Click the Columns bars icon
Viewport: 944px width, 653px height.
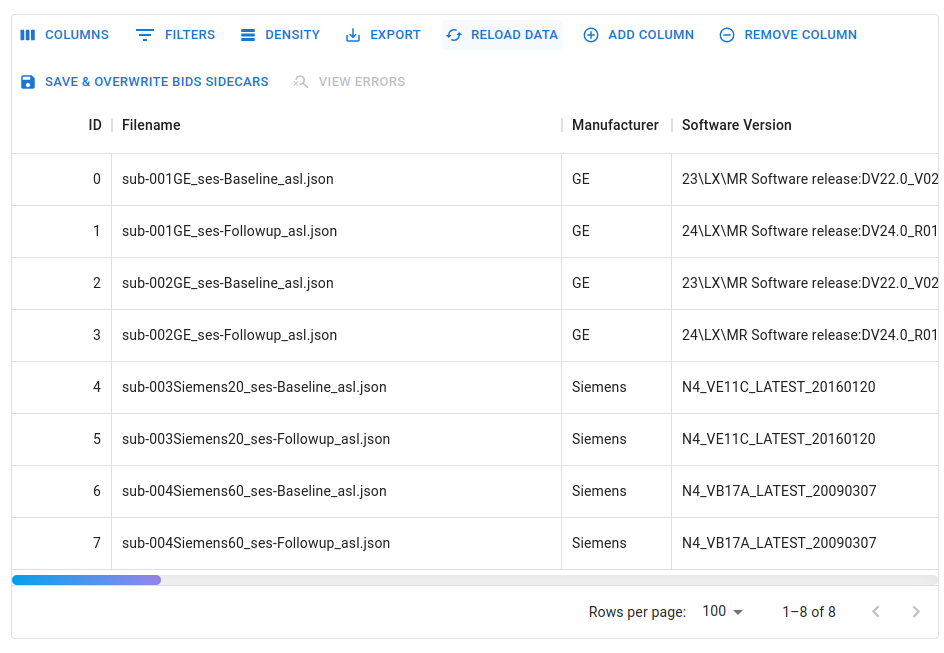click(x=28, y=35)
